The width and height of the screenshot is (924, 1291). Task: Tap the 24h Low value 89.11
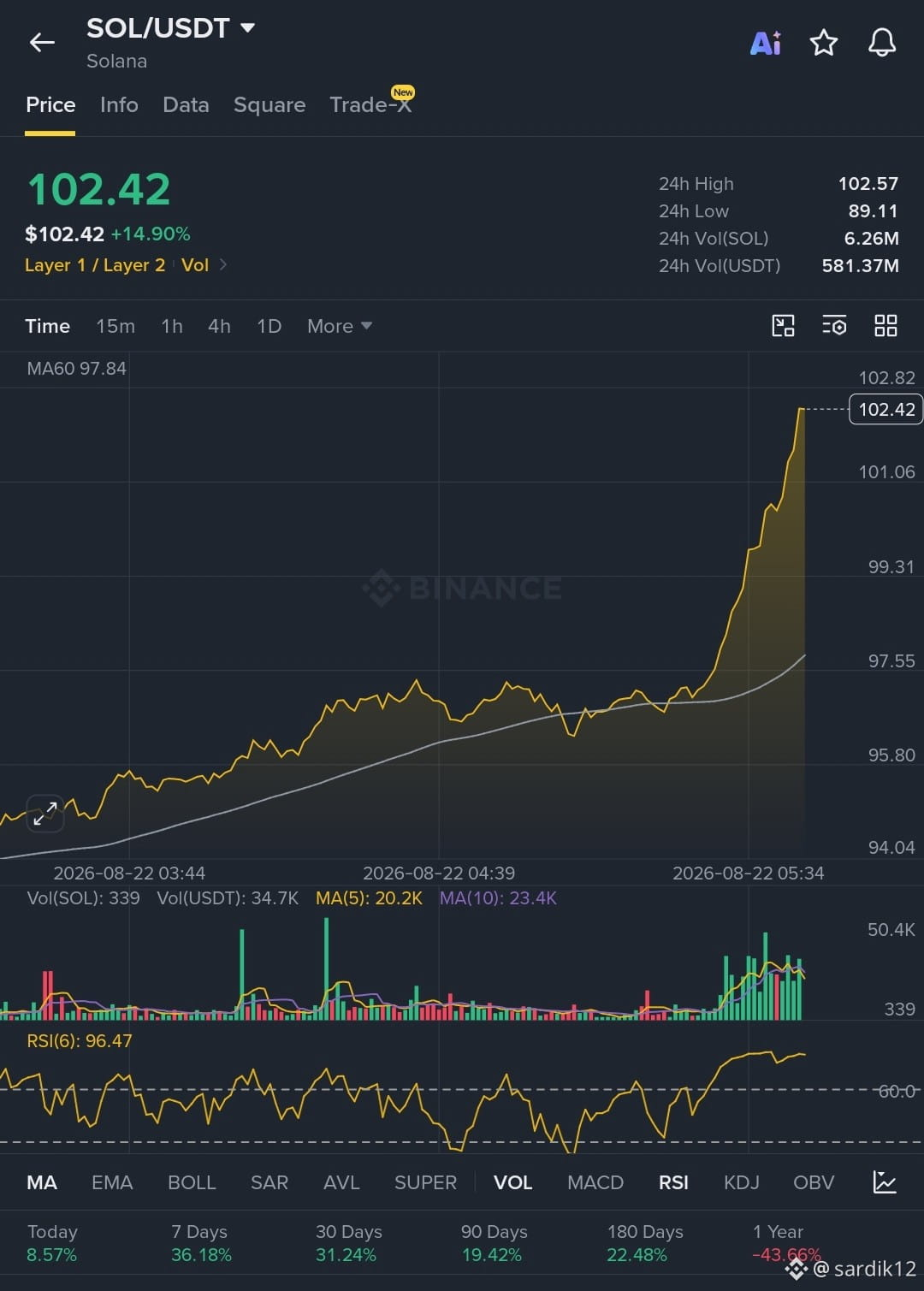coord(873,211)
